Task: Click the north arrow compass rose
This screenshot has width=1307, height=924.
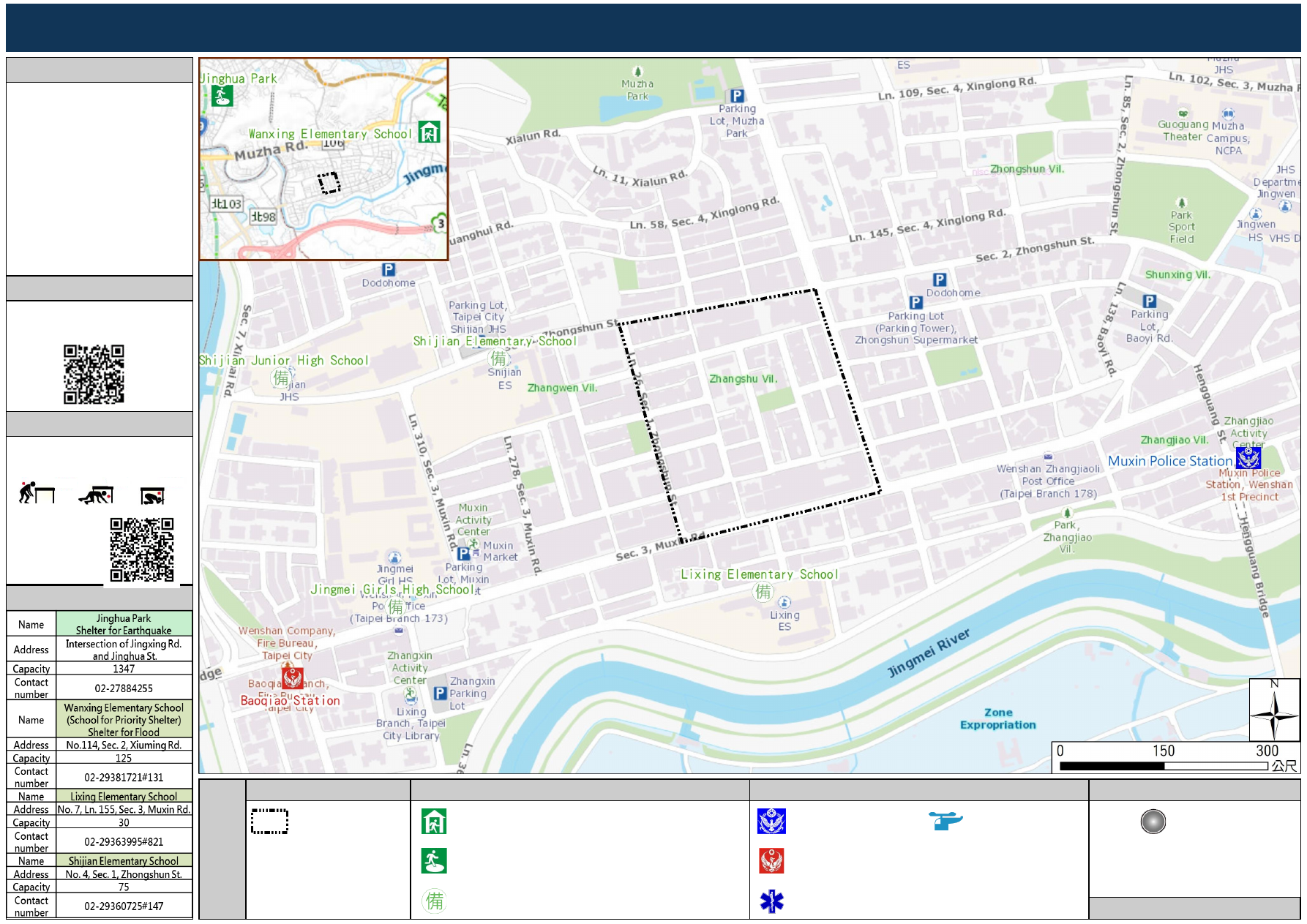Action: point(1274,710)
